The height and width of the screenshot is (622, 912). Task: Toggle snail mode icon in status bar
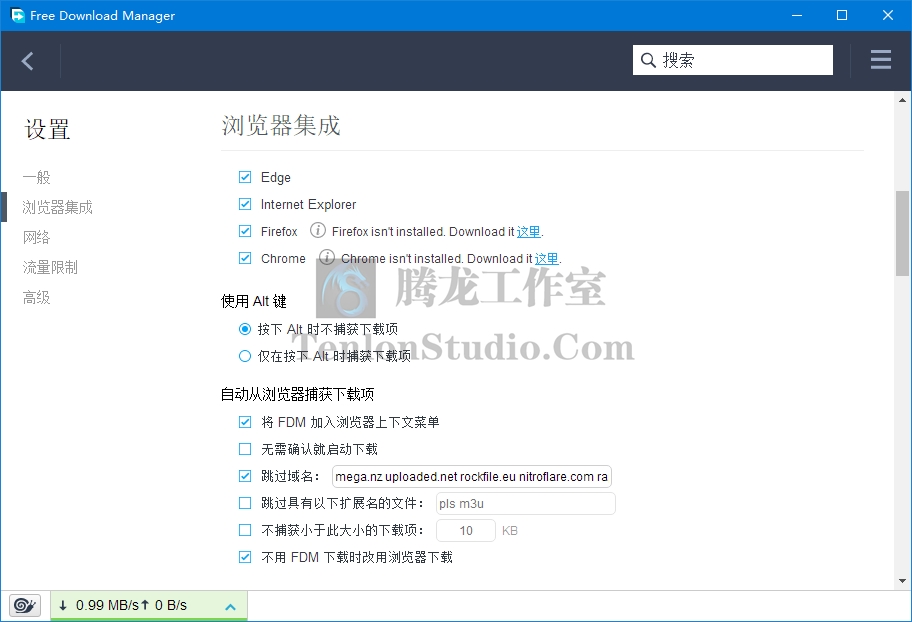24,606
